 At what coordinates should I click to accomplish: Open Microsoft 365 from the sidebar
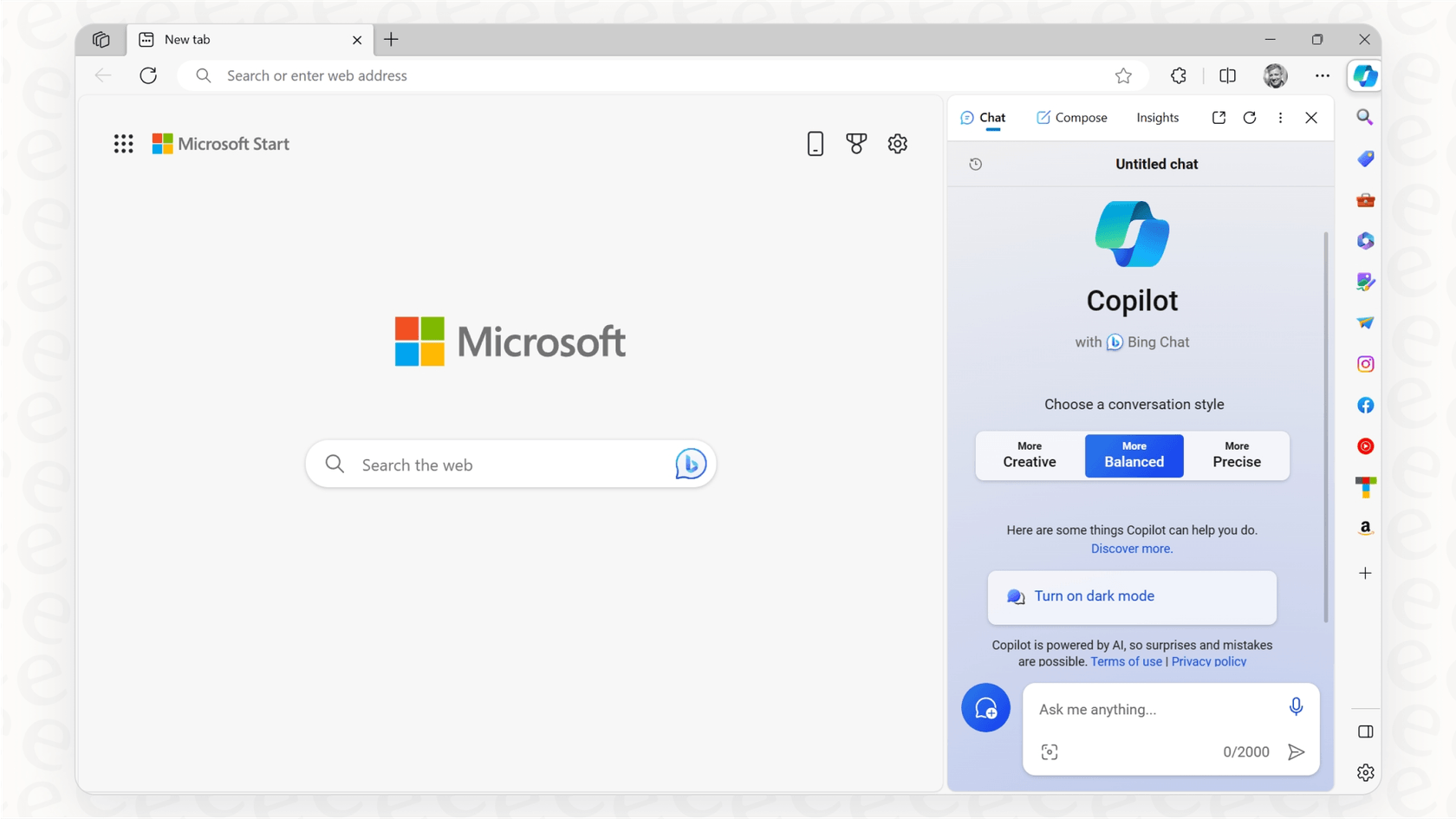click(x=1365, y=241)
